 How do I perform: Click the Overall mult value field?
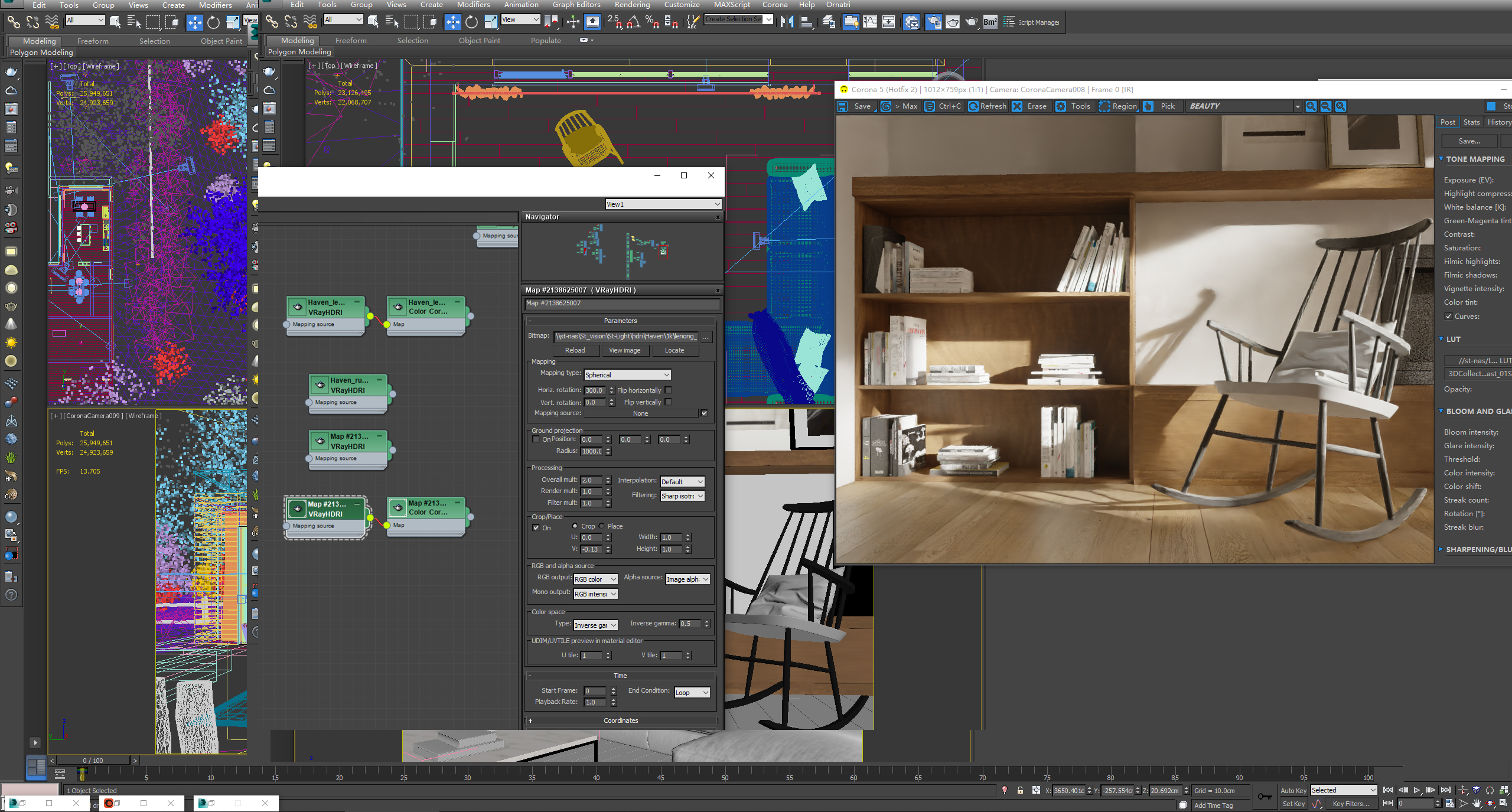[591, 480]
